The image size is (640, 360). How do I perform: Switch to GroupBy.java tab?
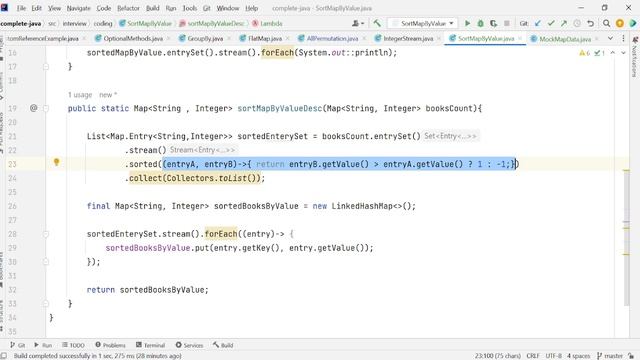pyautogui.click(x=205, y=38)
